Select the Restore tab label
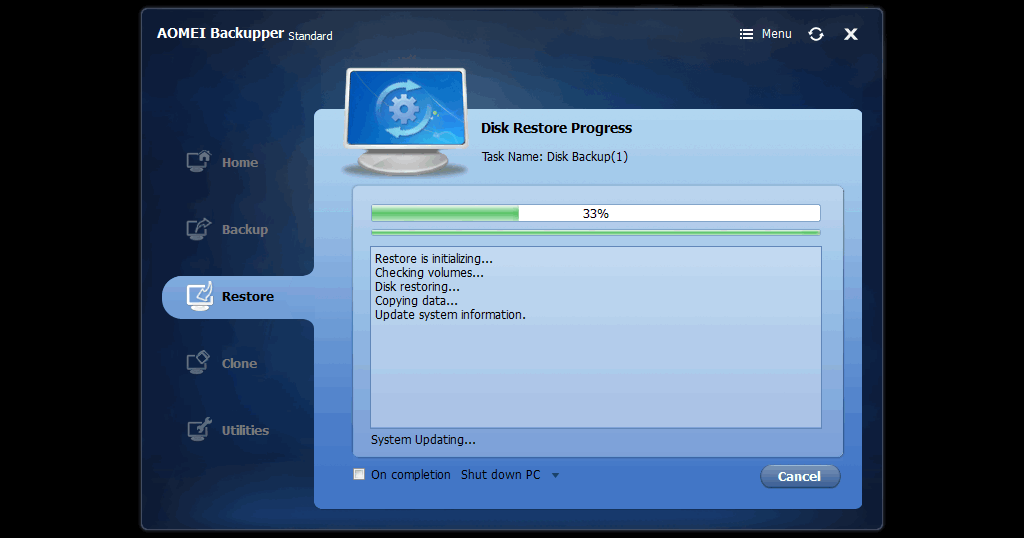Viewport: 1024px width, 538px height. click(x=248, y=296)
